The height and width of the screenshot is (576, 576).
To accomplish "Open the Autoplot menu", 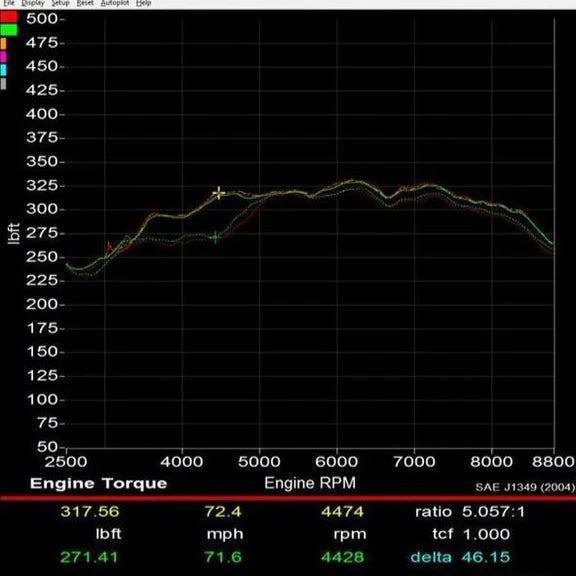I will point(115,3).
